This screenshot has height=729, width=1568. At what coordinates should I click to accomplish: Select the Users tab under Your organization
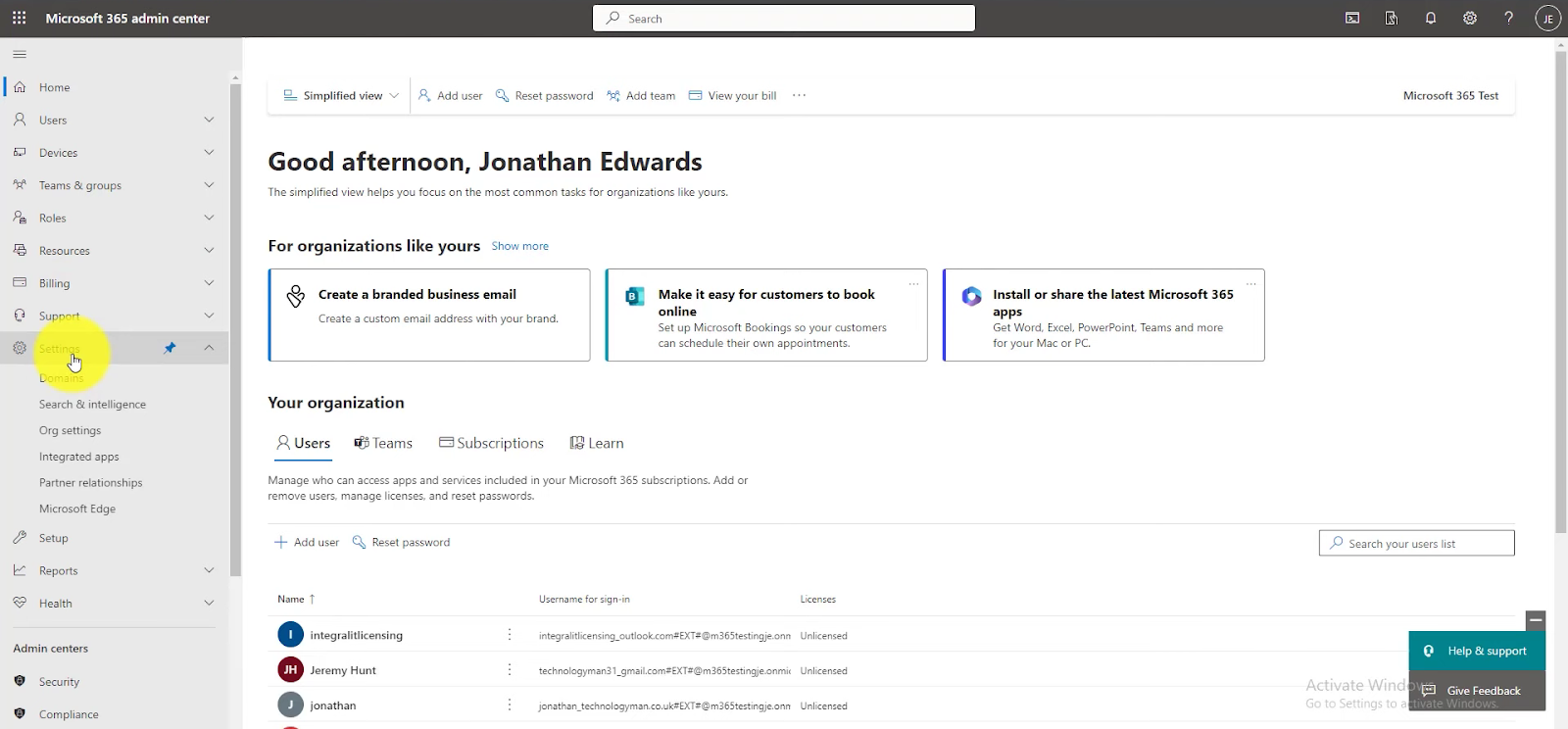pyautogui.click(x=304, y=443)
